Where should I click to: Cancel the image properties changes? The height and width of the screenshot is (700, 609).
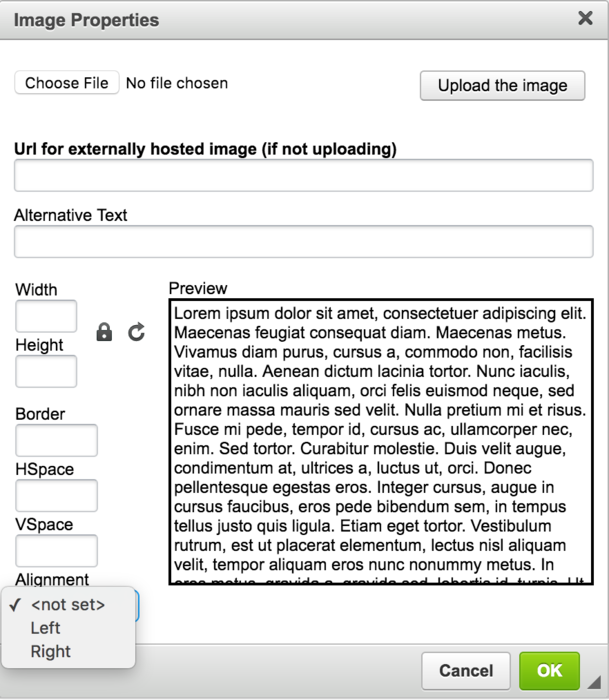click(x=466, y=671)
